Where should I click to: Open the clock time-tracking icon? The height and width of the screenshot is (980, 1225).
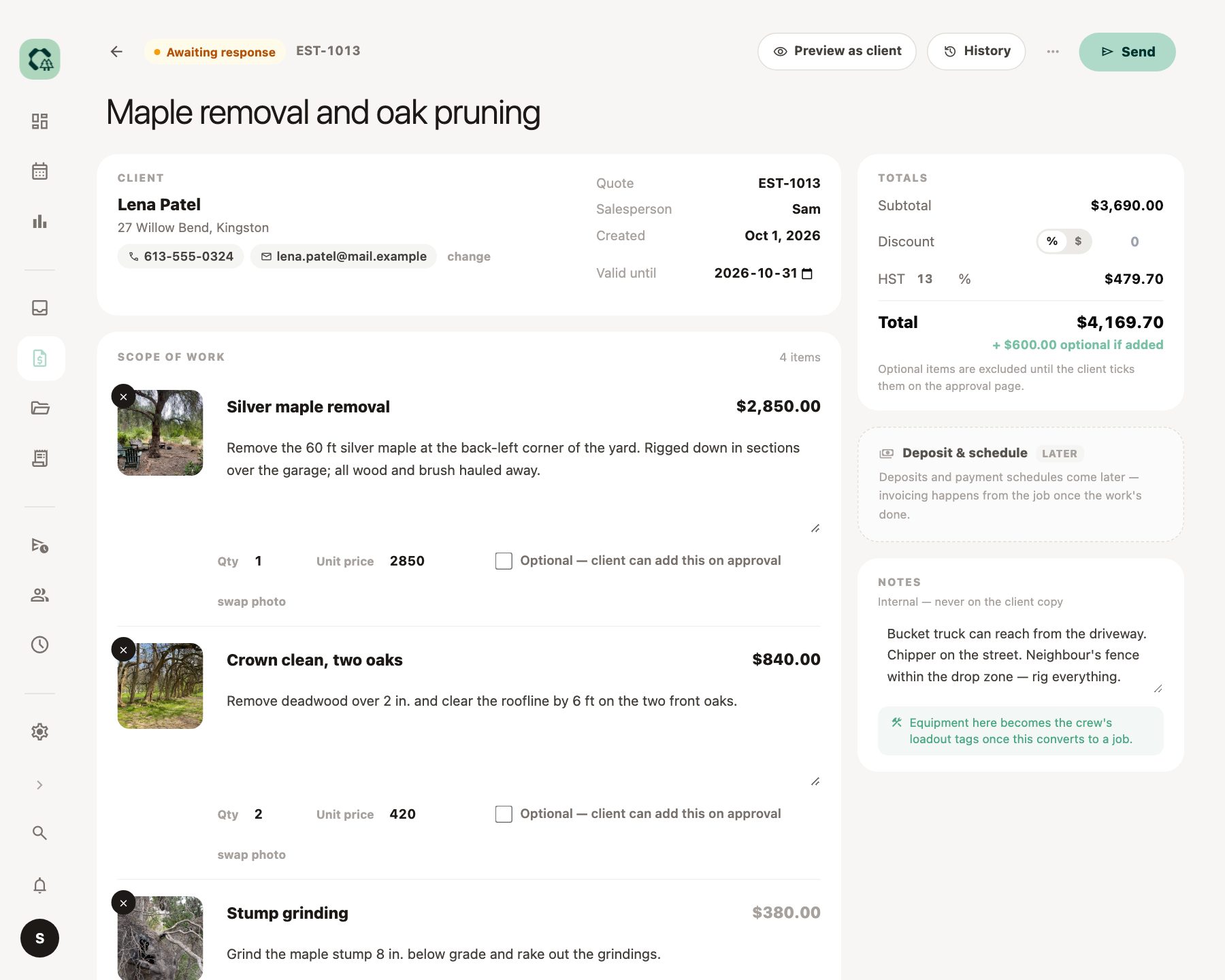point(39,644)
